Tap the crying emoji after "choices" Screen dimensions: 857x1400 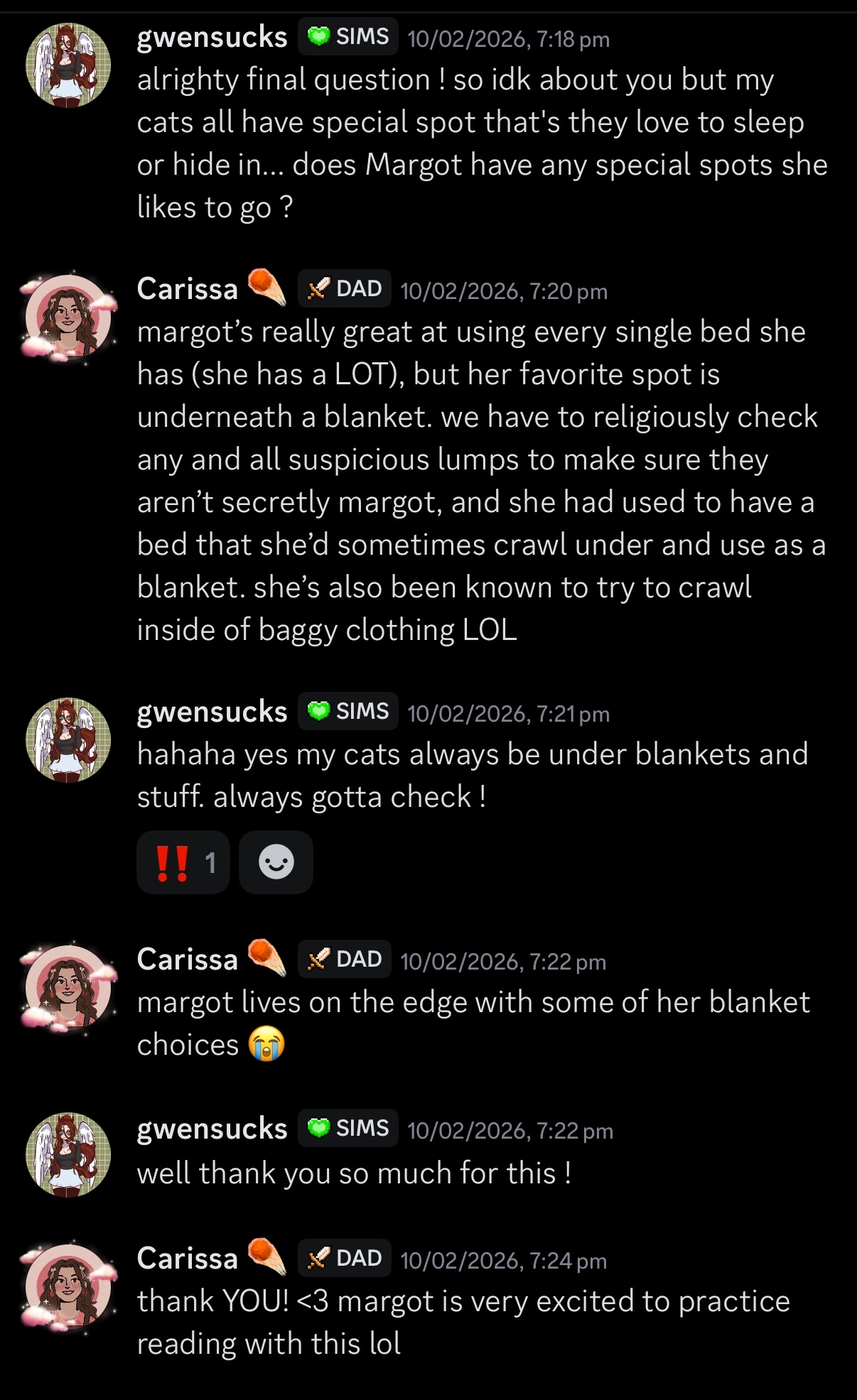click(x=266, y=1044)
